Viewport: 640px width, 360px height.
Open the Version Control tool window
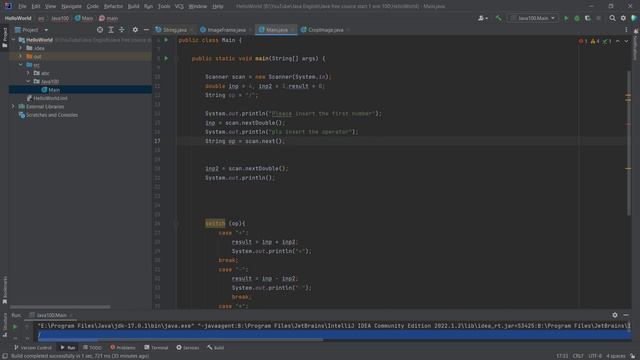tap(33, 348)
